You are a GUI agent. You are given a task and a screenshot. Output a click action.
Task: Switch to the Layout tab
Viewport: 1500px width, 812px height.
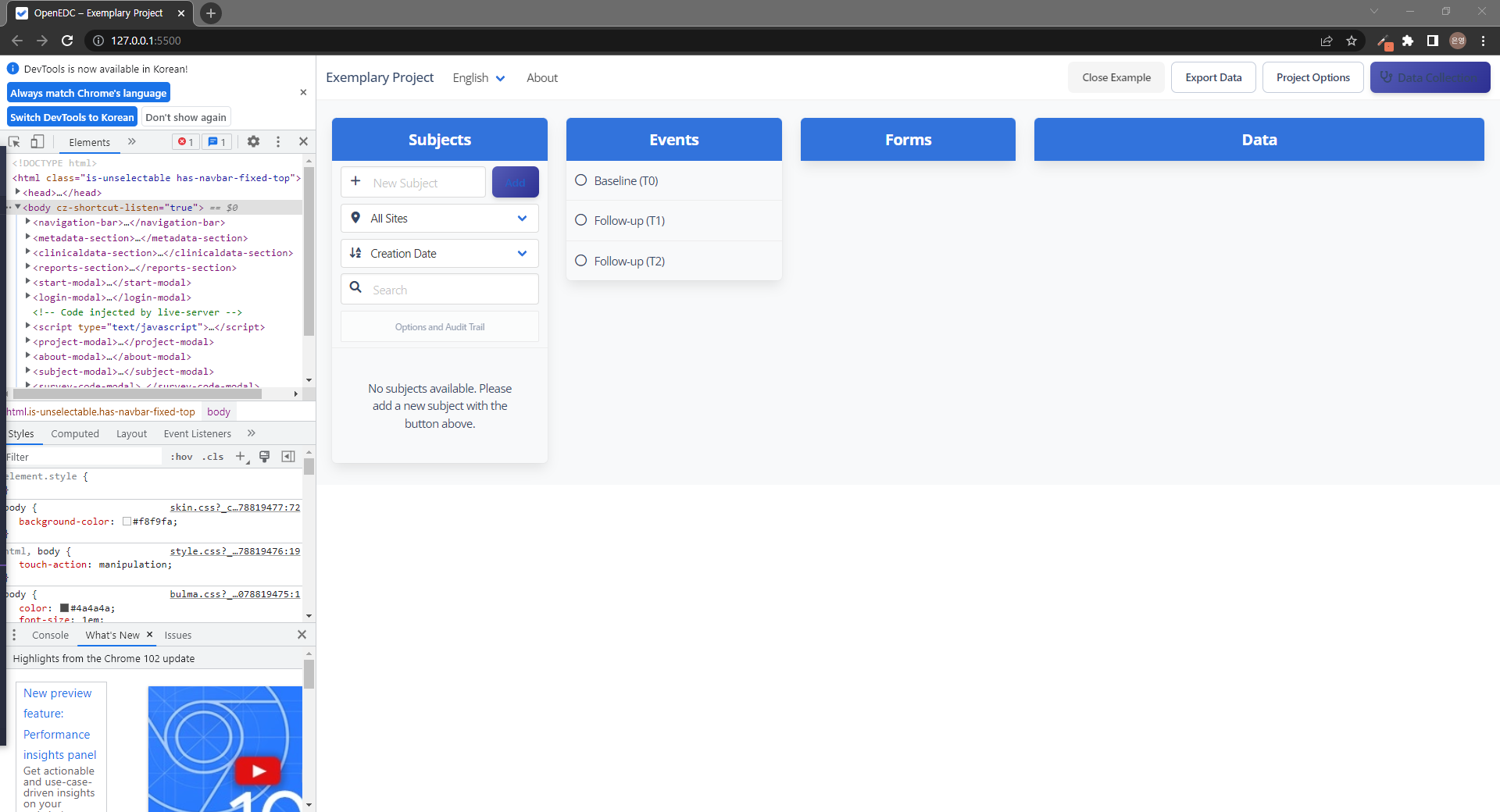point(131,434)
